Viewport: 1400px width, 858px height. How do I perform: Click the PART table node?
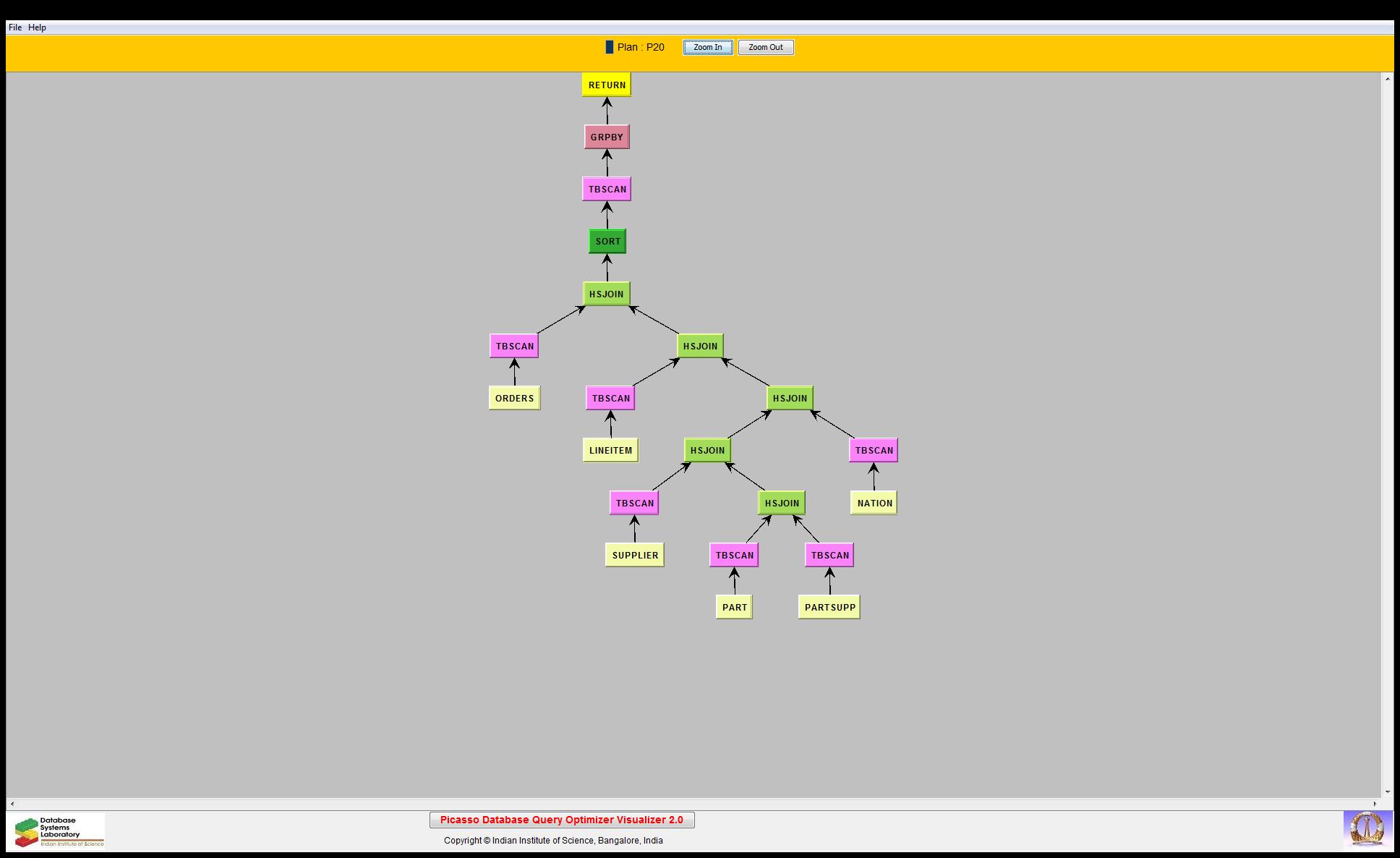point(734,607)
